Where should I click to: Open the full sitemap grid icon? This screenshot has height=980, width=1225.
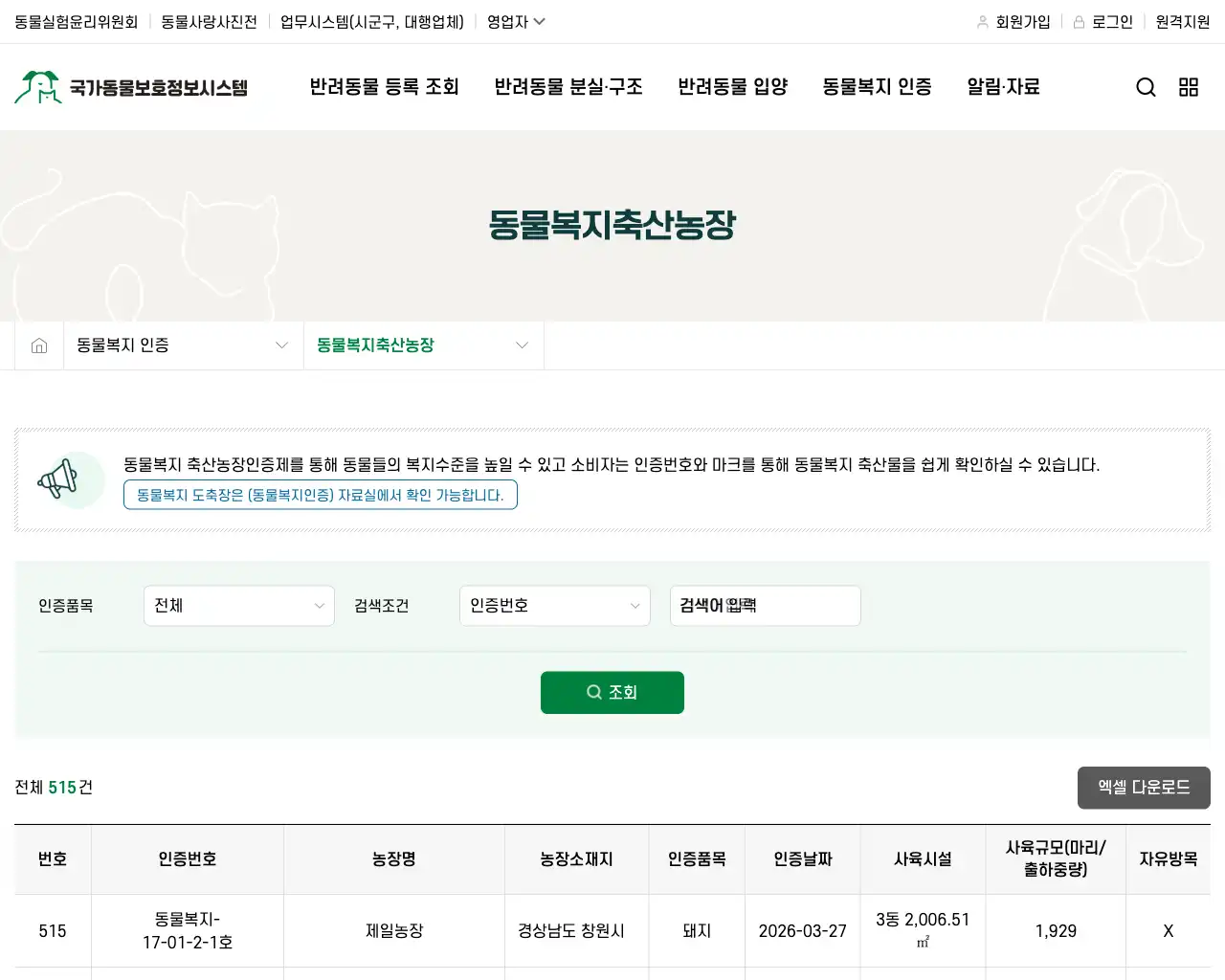1189,87
